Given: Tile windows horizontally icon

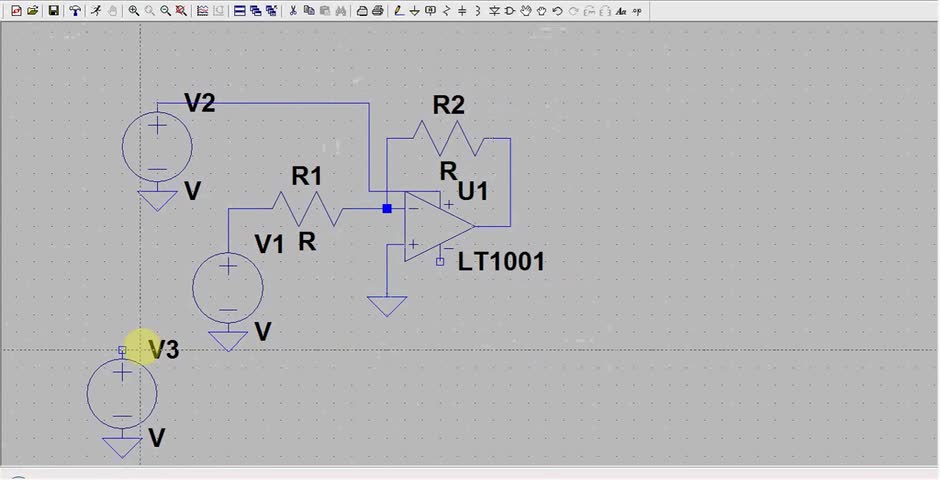Looking at the screenshot, I should 240,11.
